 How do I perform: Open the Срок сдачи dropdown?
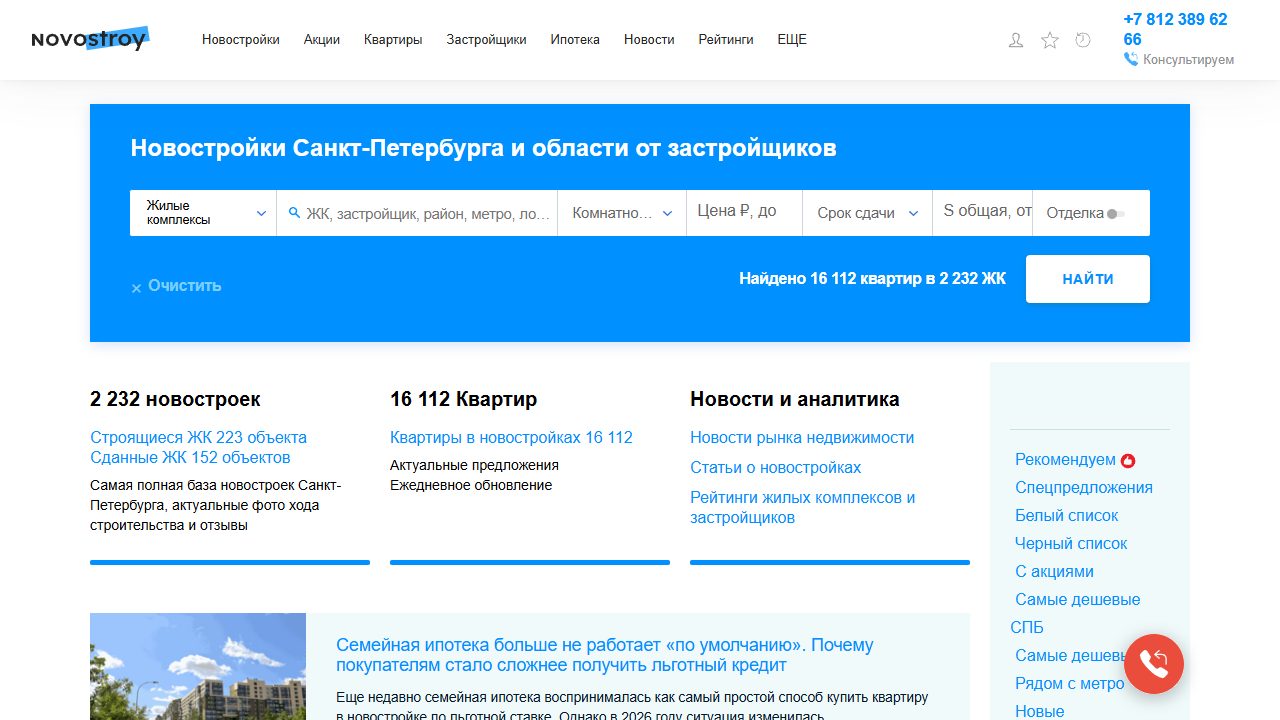point(868,213)
